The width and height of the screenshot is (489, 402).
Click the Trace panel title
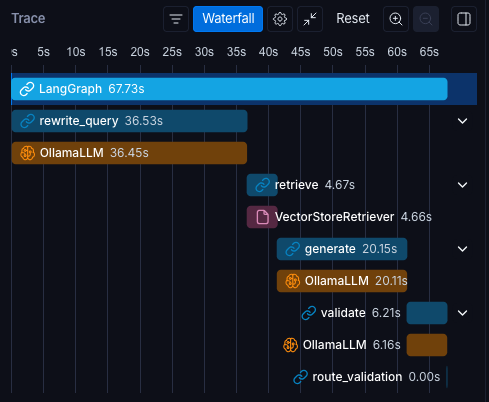click(x=28, y=18)
